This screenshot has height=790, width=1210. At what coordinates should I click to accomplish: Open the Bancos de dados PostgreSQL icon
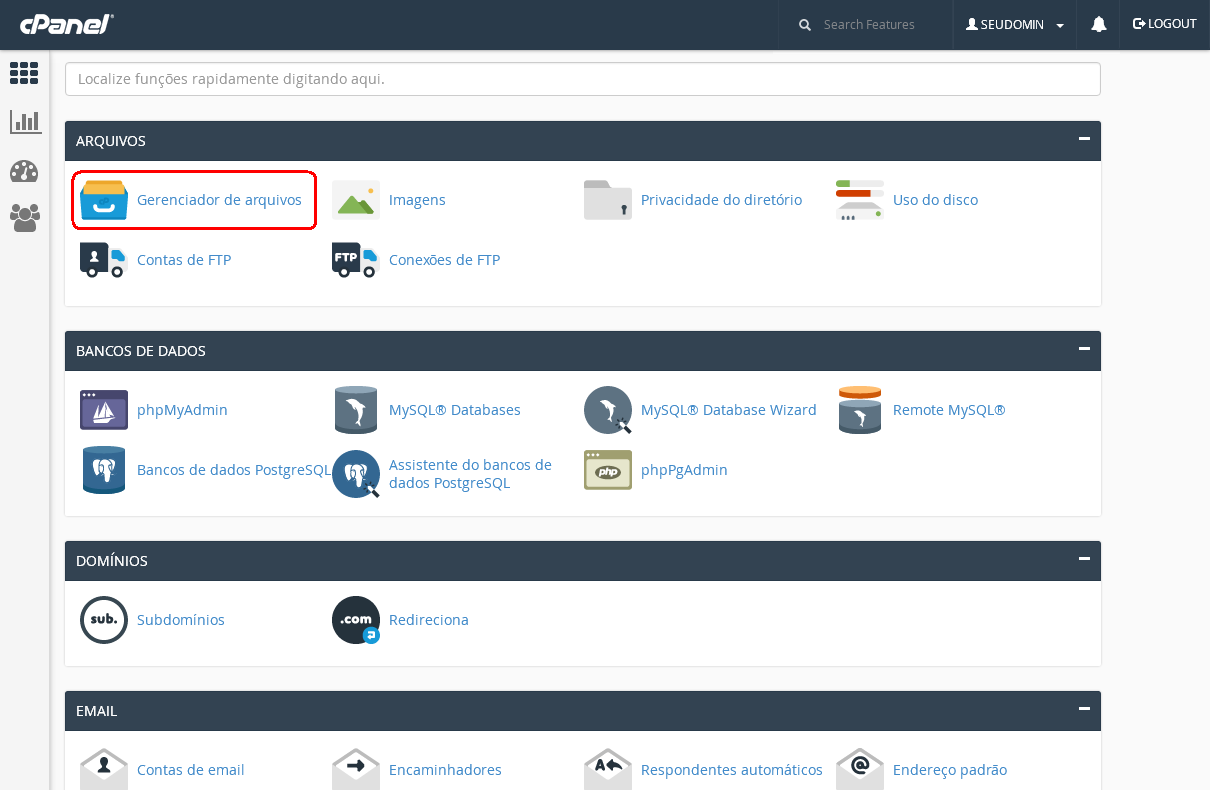tap(104, 470)
